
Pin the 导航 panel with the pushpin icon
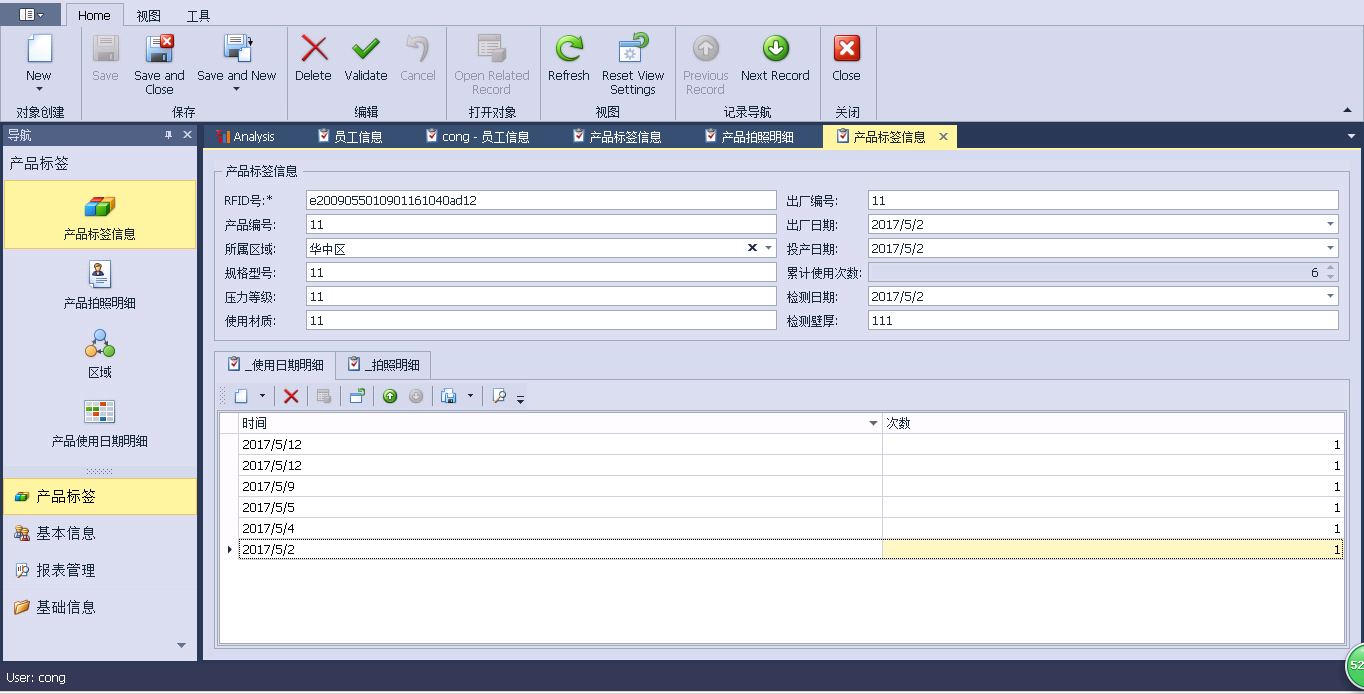(x=169, y=135)
